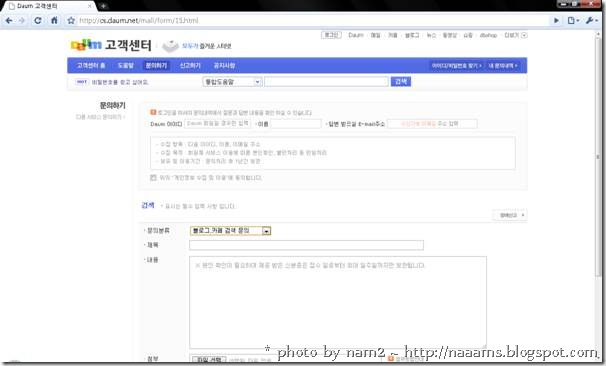
Task: Click the reply e-mail address field
Action: 432,124
